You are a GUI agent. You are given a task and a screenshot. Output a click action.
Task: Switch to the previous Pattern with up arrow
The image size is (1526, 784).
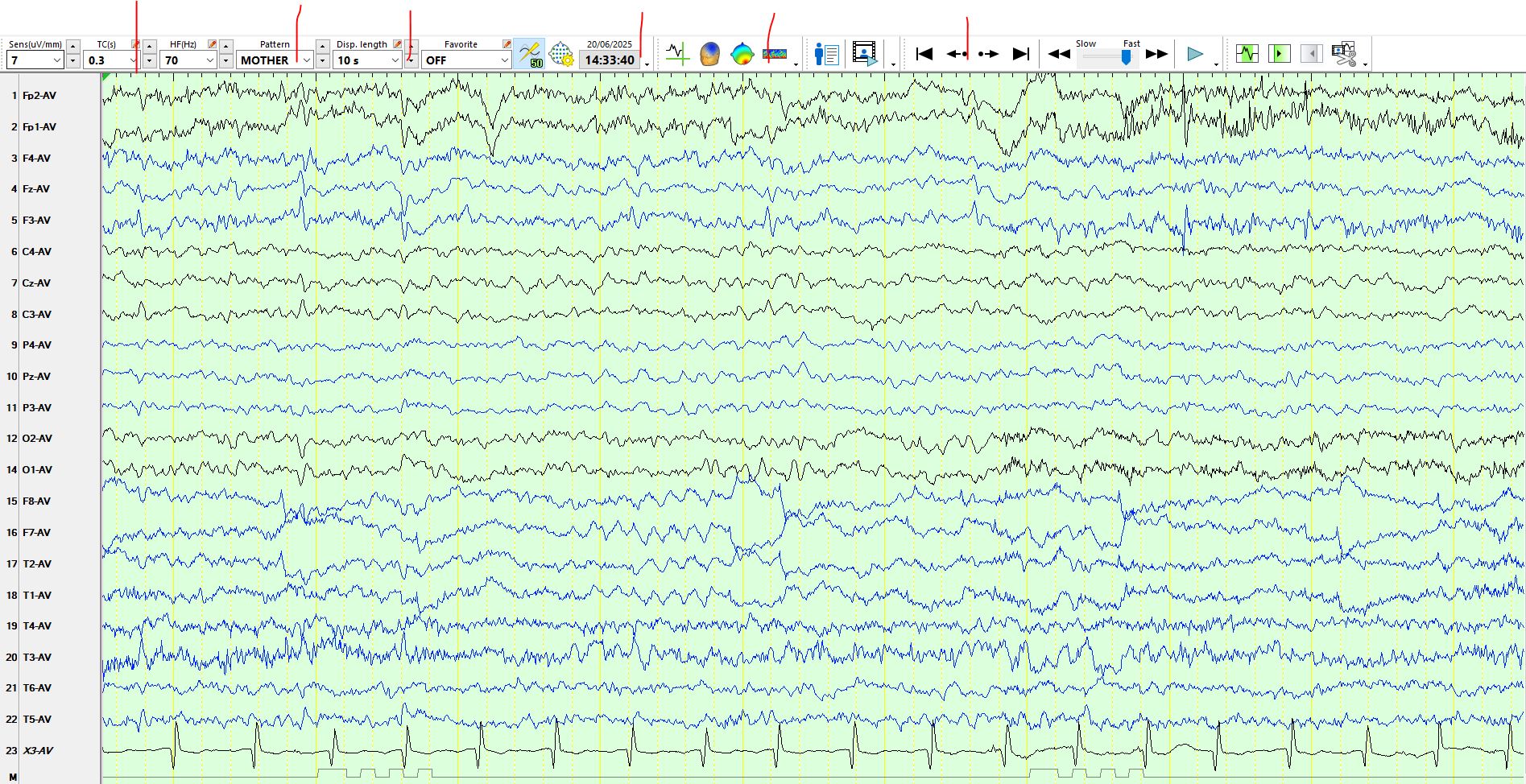pyautogui.click(x=322, y=46)
